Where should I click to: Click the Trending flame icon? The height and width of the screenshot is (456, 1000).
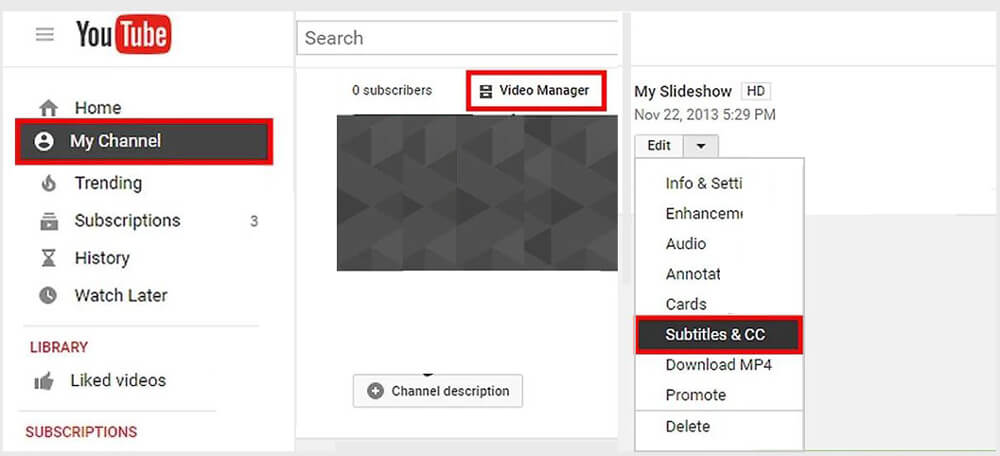click(x=48, y=184)
